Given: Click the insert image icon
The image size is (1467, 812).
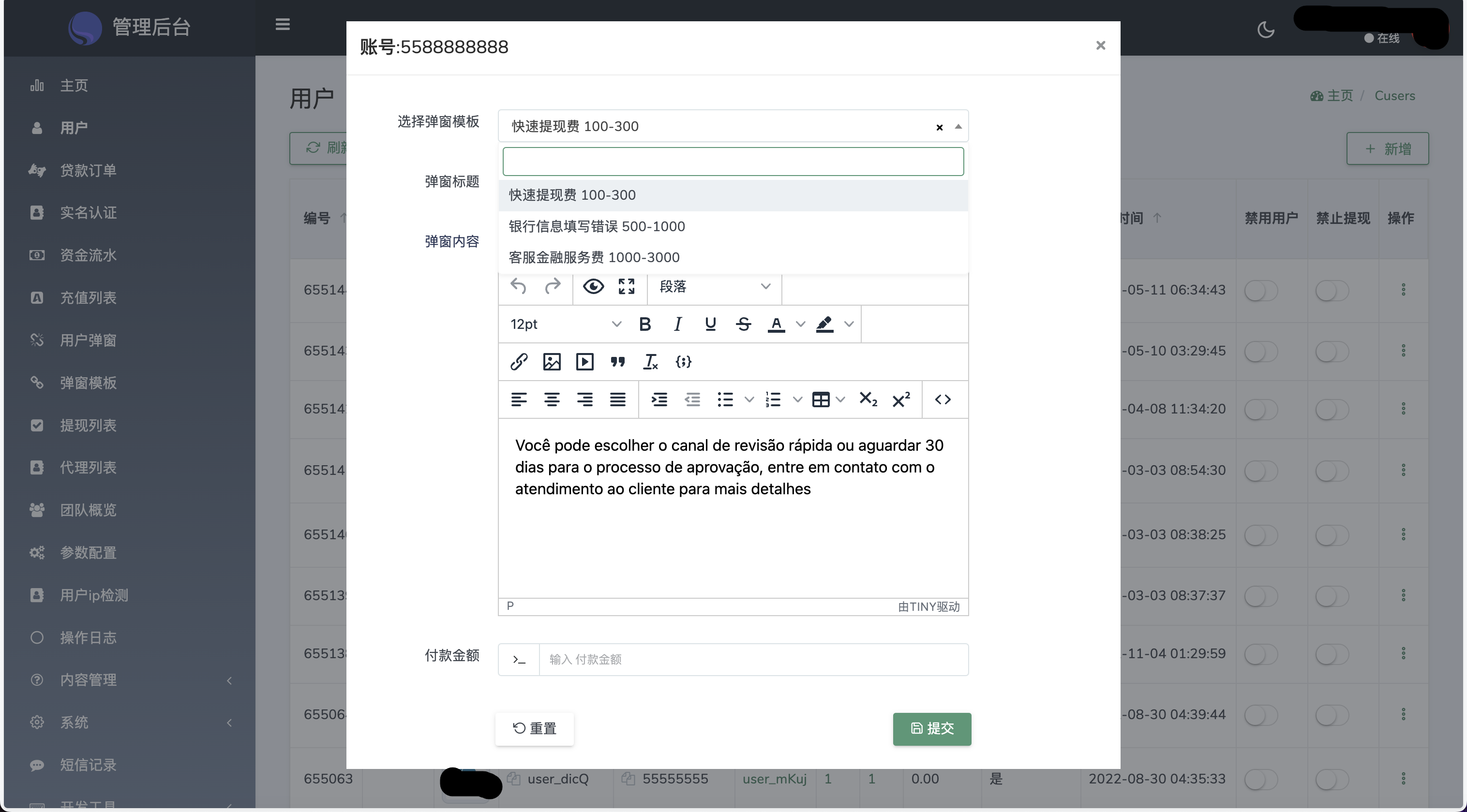Looking at the screenshot, I should click(x=551, y=362).
